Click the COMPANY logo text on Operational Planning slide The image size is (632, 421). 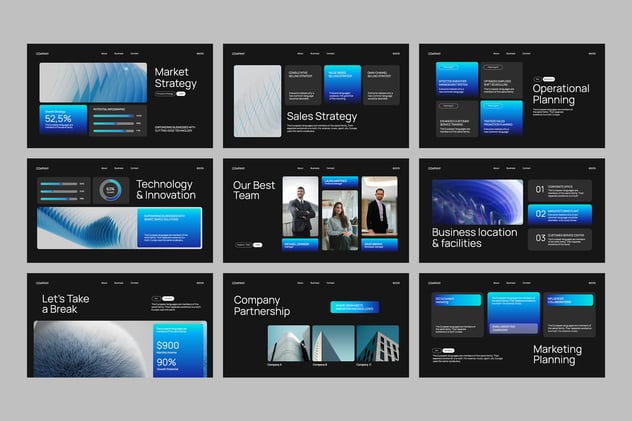pyautogui.click(x=434, y=54)
